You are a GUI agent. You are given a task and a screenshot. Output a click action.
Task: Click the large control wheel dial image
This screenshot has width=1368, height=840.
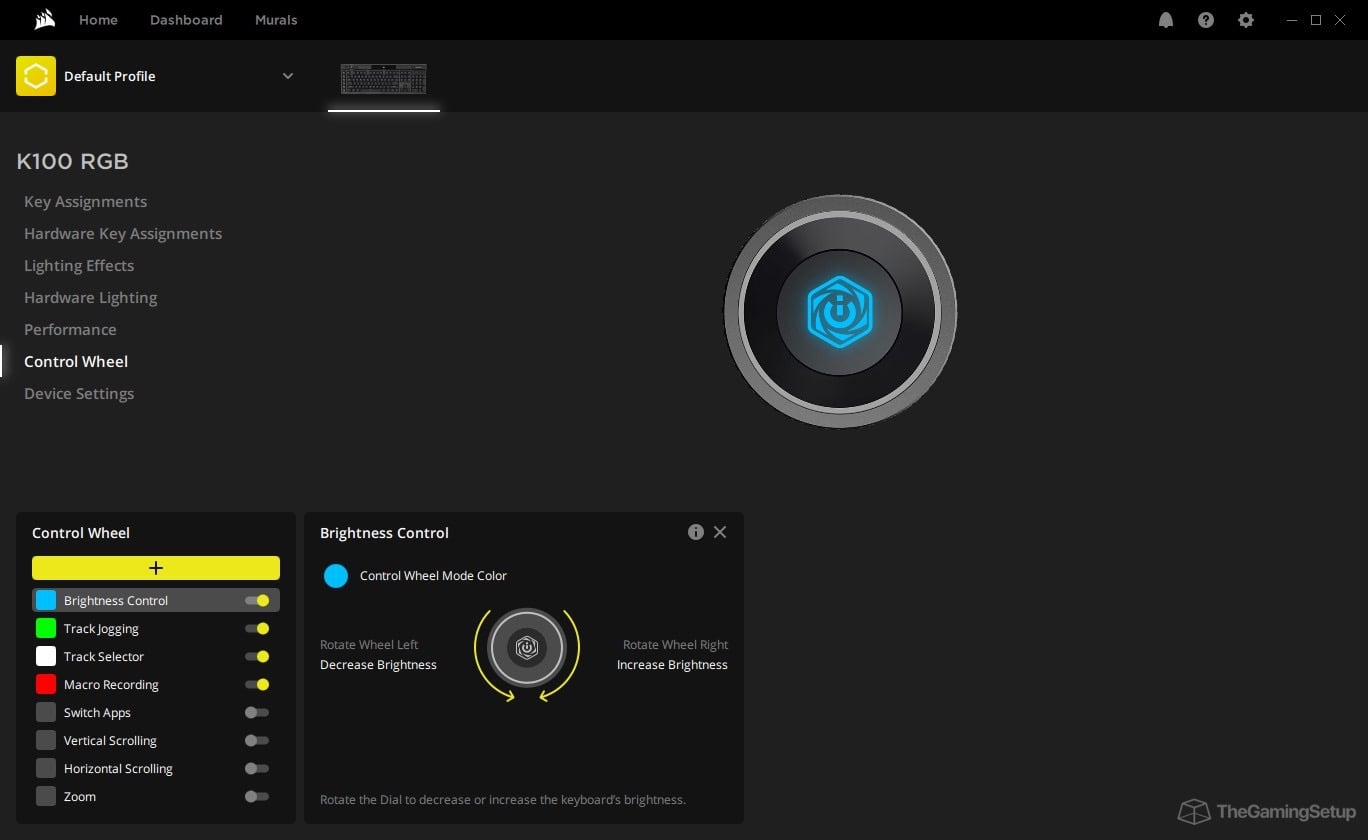pos(839,312)
